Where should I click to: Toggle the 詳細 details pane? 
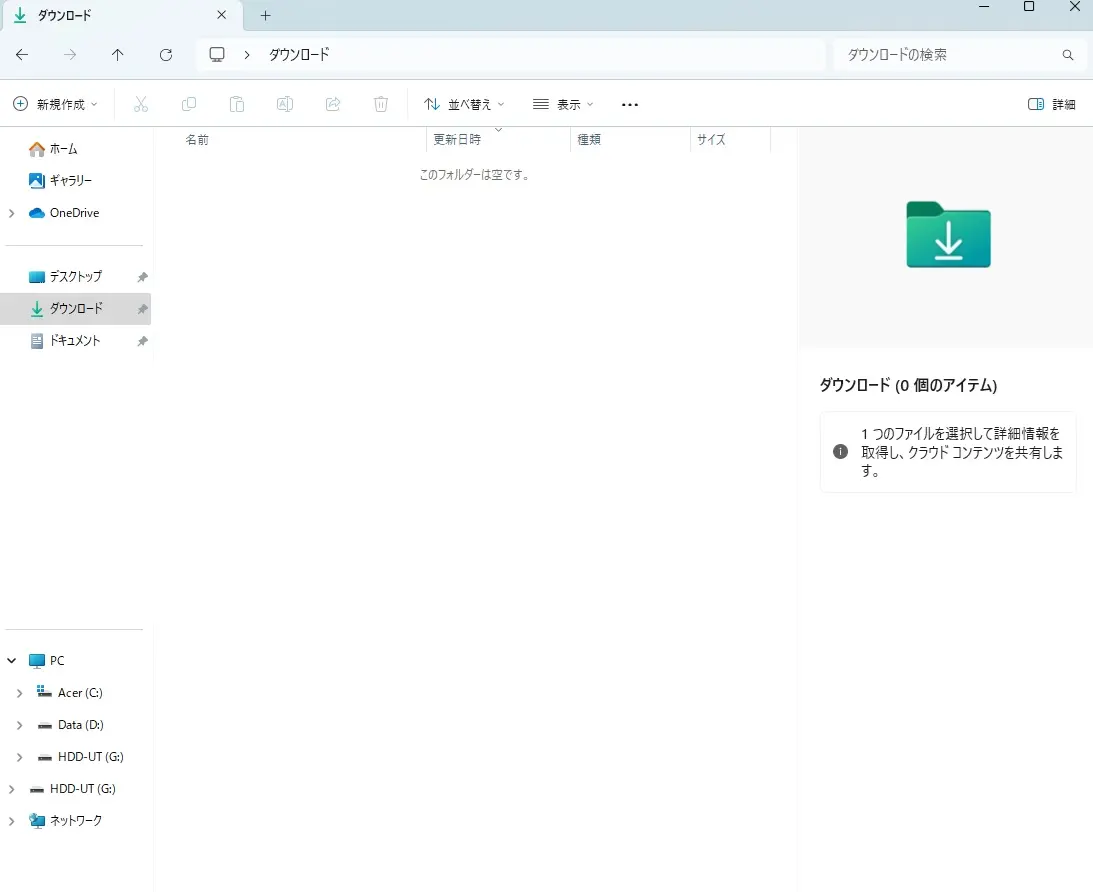[1051, 105]
